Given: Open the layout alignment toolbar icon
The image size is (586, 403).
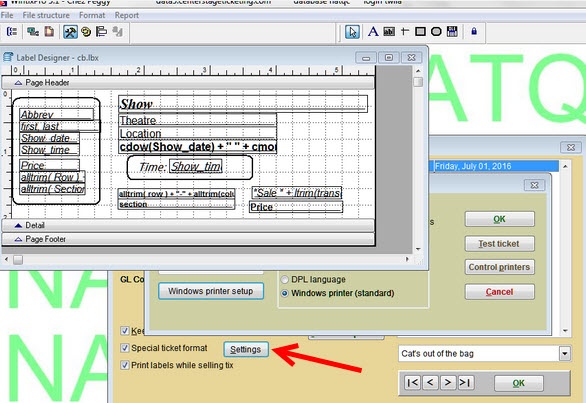Looking at the screenshot, I should (x=101, y=32).
